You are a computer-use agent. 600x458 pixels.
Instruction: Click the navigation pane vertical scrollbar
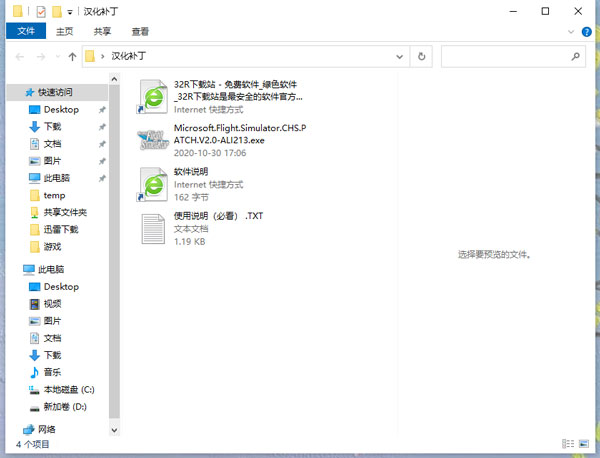click(113, 250)
